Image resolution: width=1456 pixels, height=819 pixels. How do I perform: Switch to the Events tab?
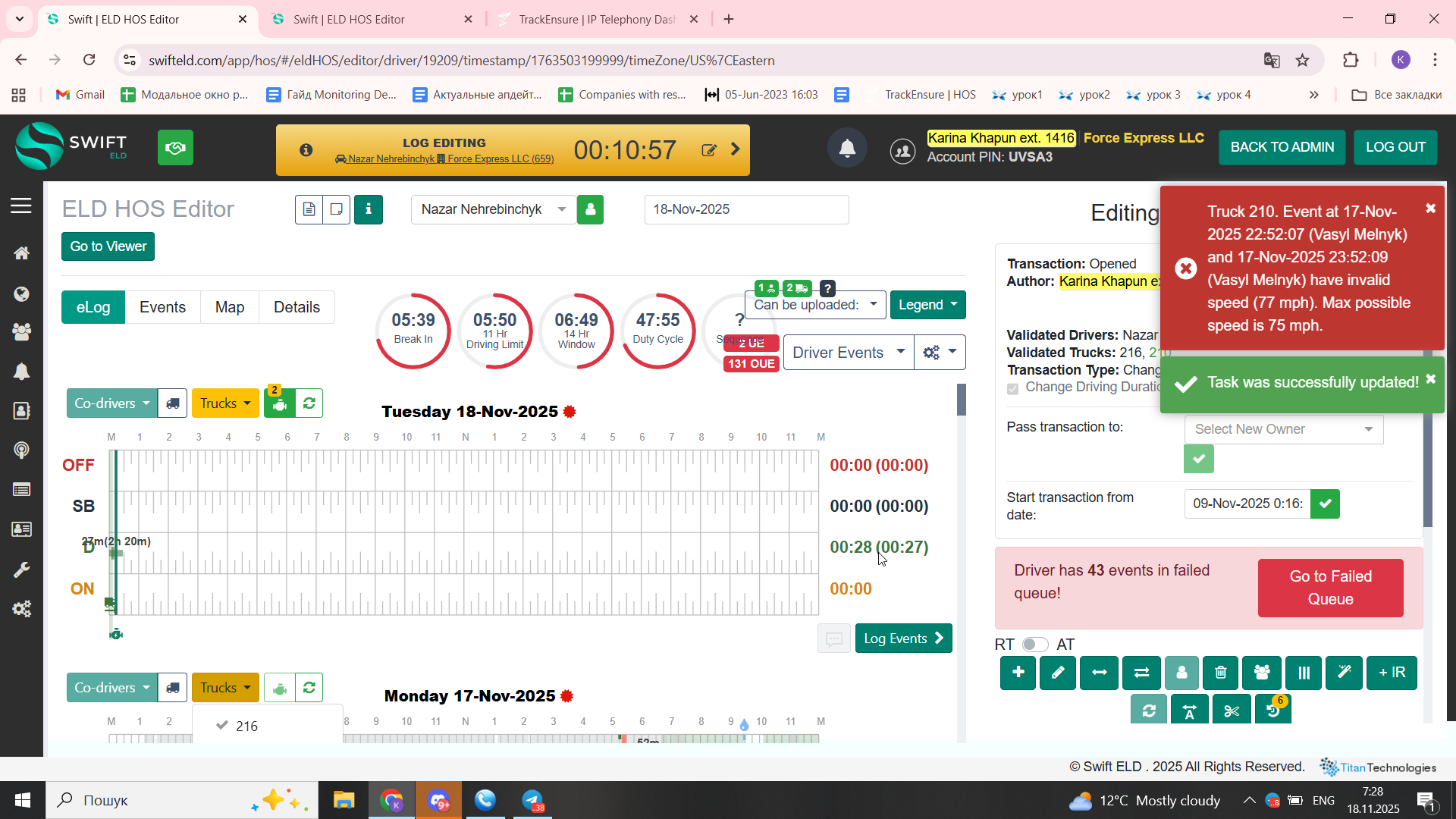pos(162,307)
